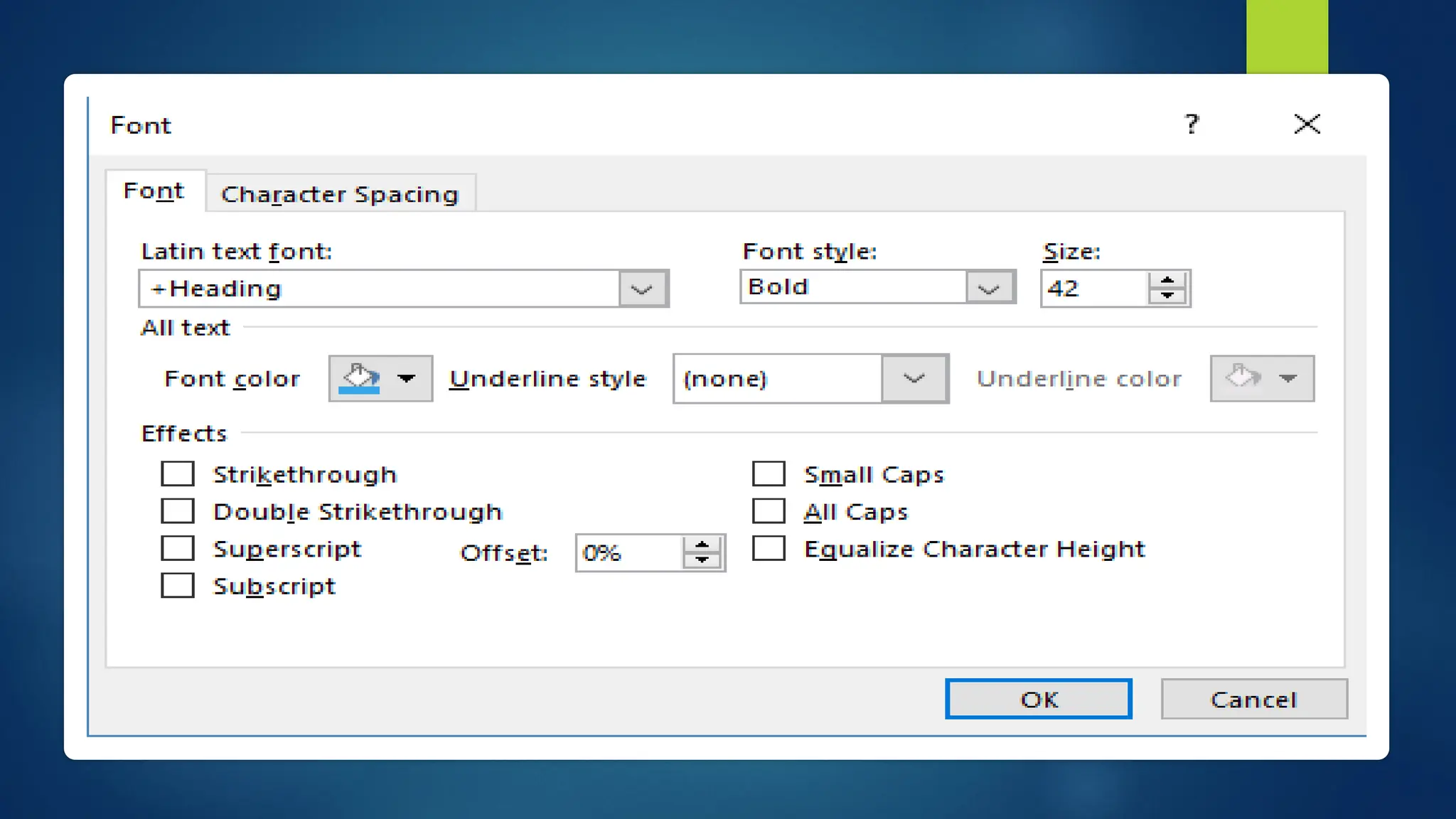Click the help question mark icon
Screen dimensions: 1456x819
pyautogui.click(x=1192, y=124)
